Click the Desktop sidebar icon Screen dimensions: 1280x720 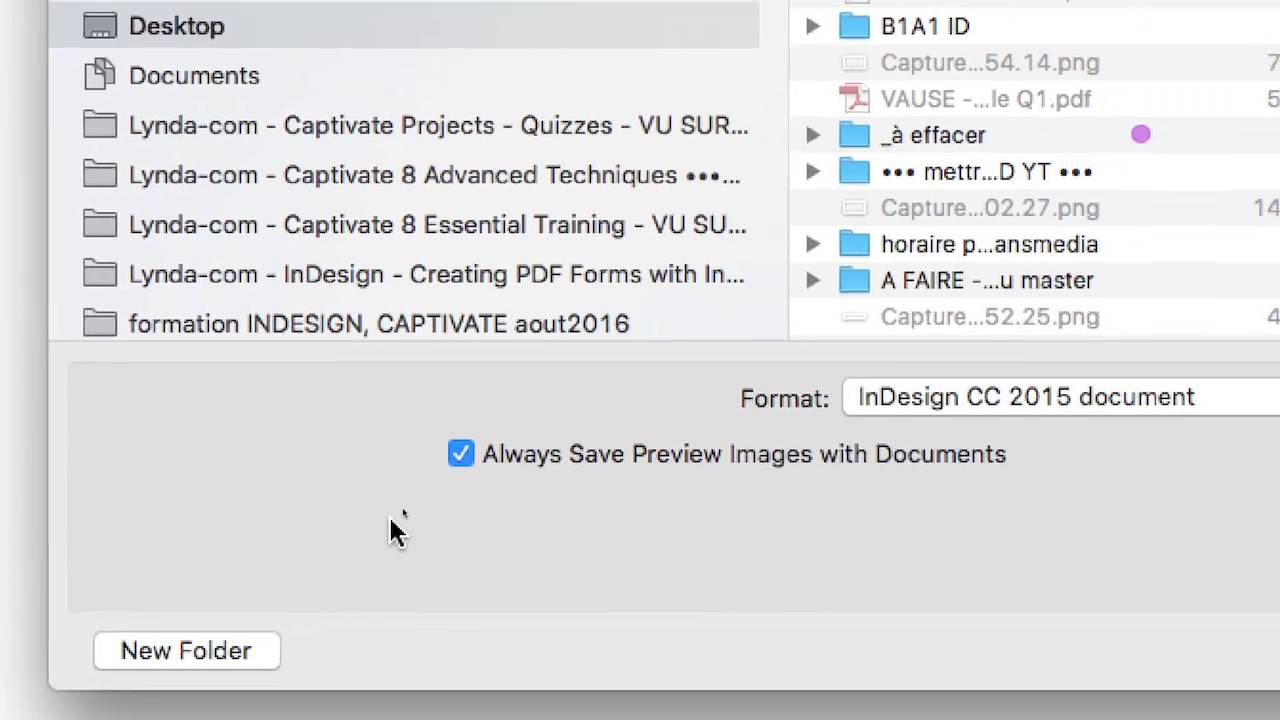point(100,27)
